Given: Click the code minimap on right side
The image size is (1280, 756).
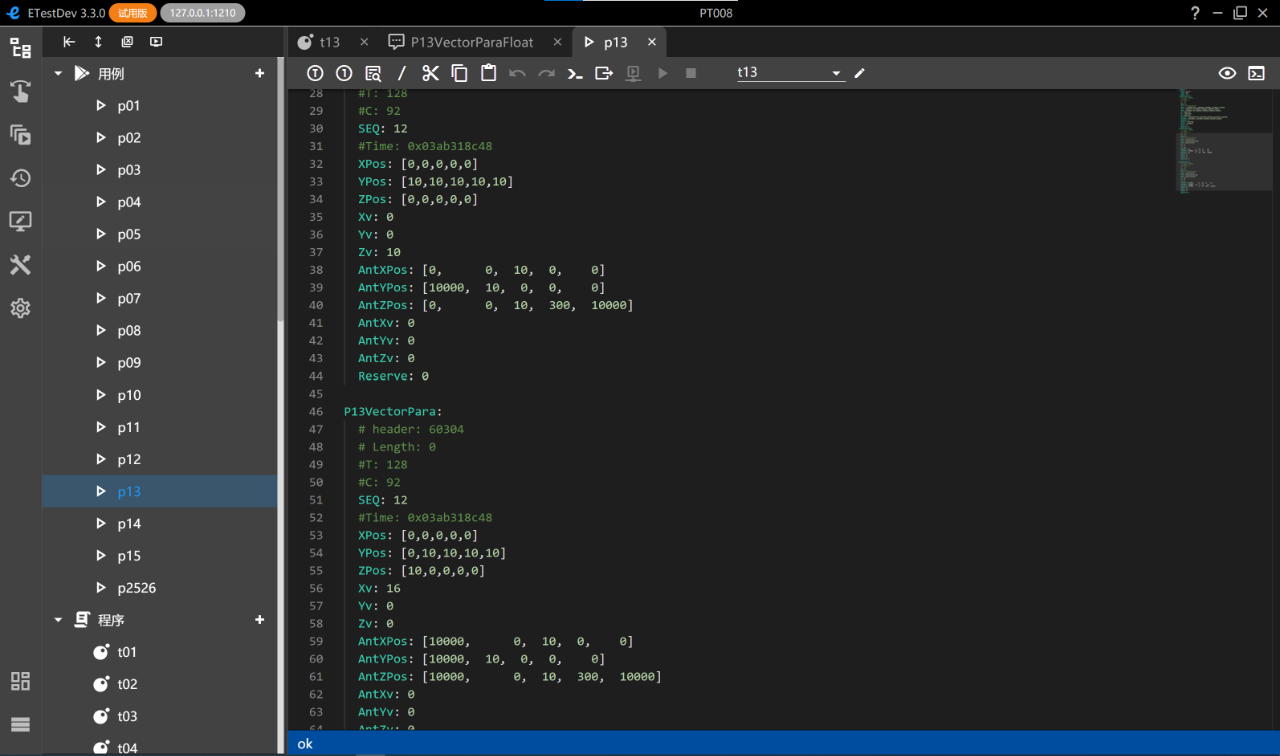Looking at the screenshot, I should [1224, 140].
